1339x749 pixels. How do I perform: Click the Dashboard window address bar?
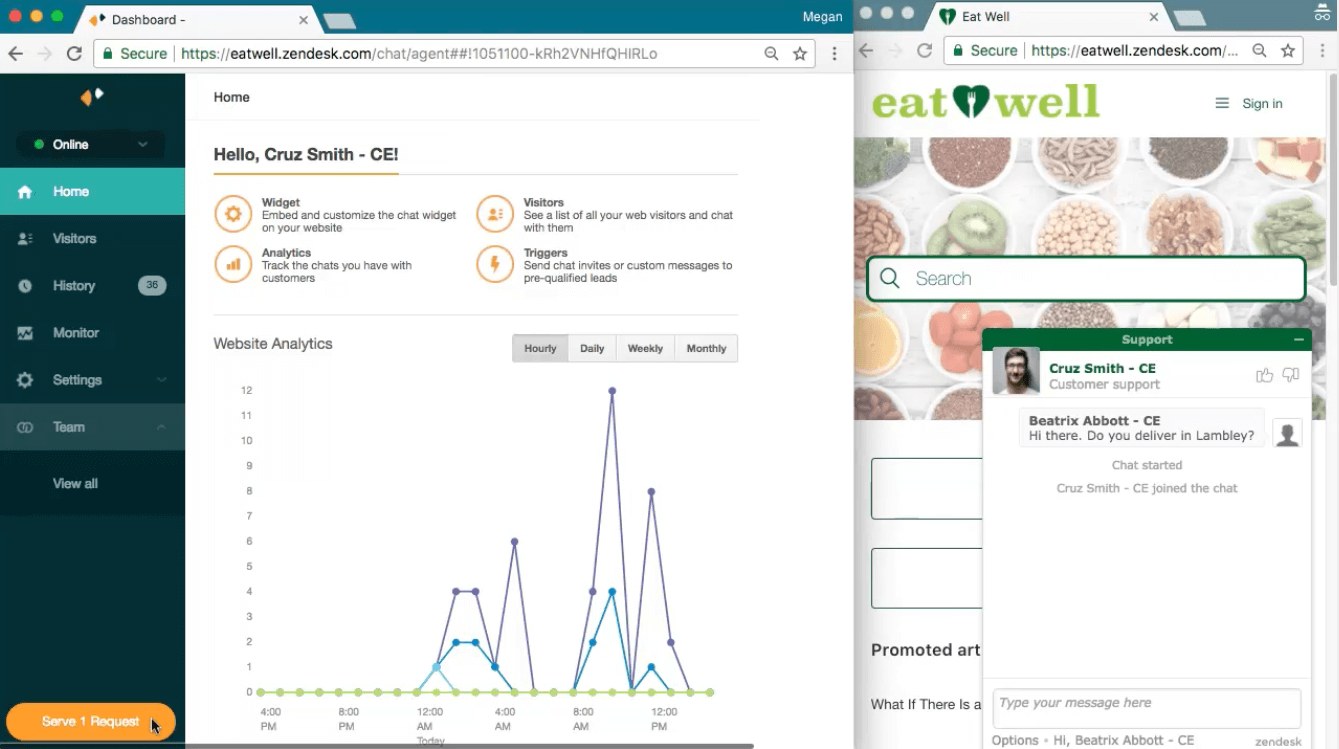coord(453,54)
